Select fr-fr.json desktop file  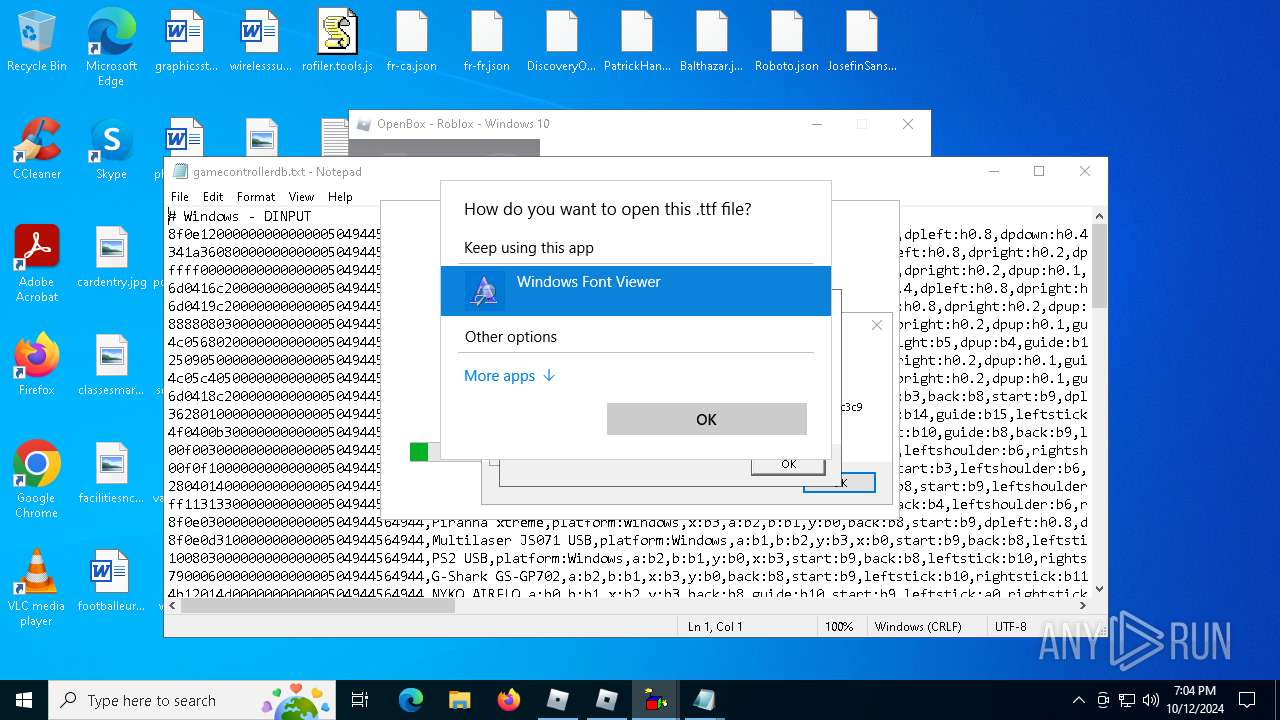(487, 41)
